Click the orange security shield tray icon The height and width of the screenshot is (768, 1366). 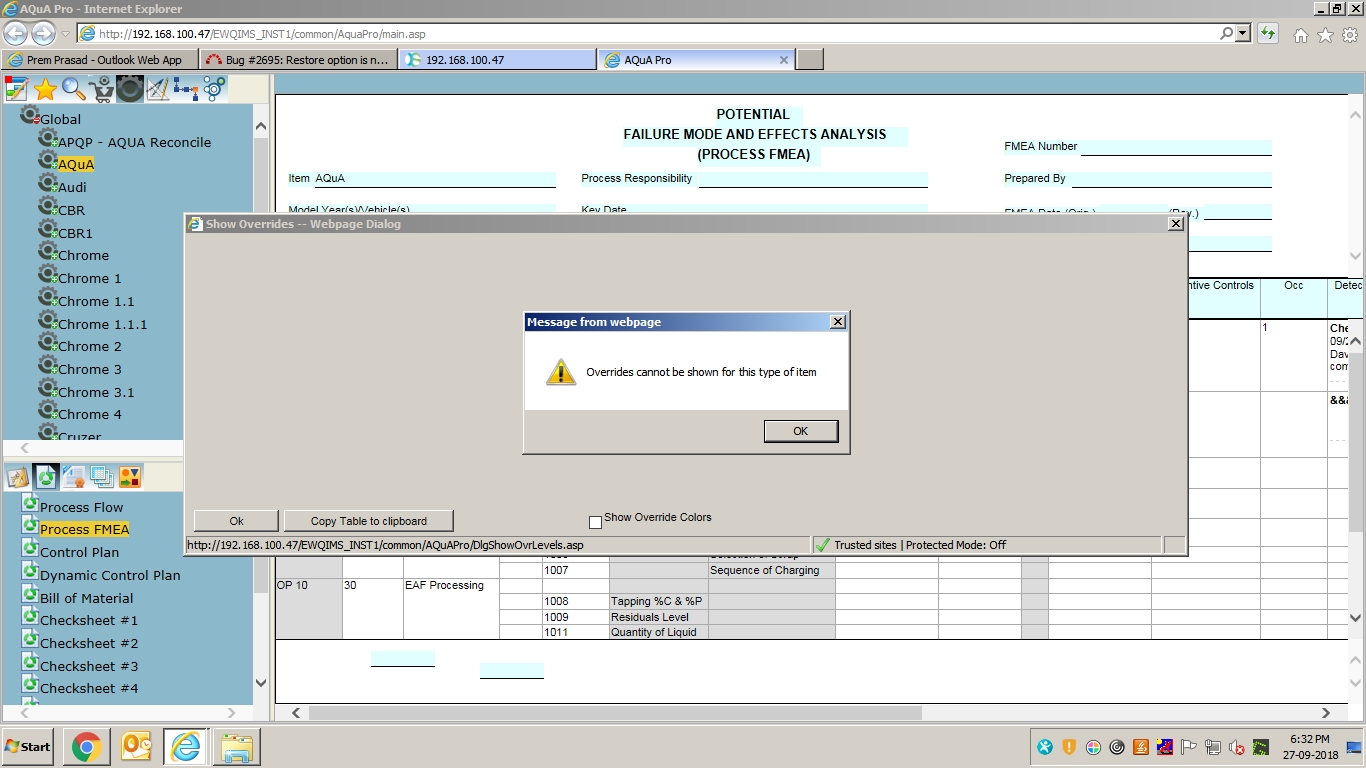point(1069,747)
